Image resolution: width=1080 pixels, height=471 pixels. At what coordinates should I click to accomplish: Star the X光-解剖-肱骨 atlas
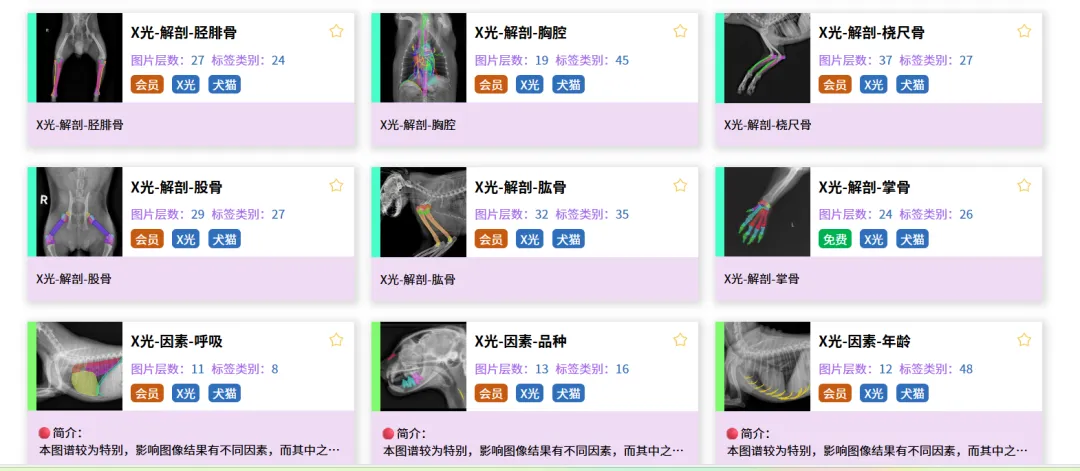680,185
